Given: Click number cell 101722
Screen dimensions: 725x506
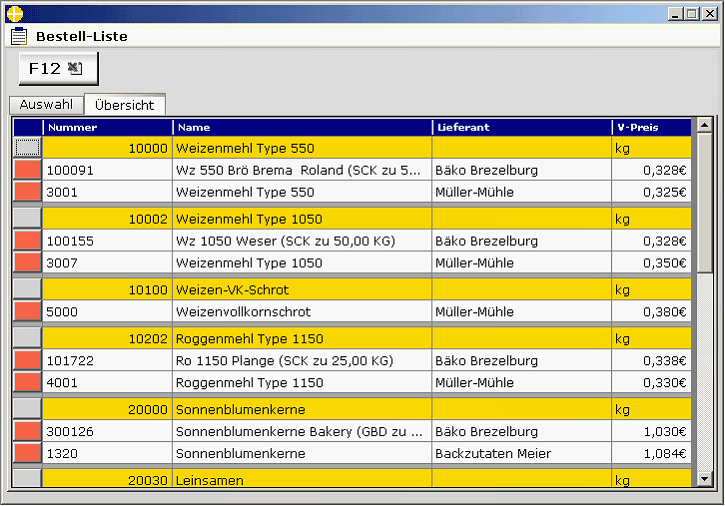Looking at the screenshot, I should point(108,360).
